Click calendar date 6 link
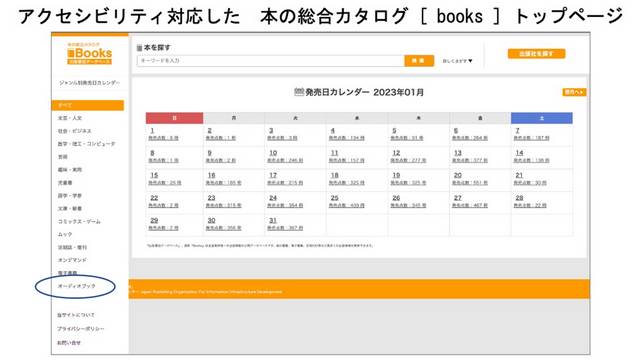The width and height of the screenshot is (640, 360). (456, 131)
